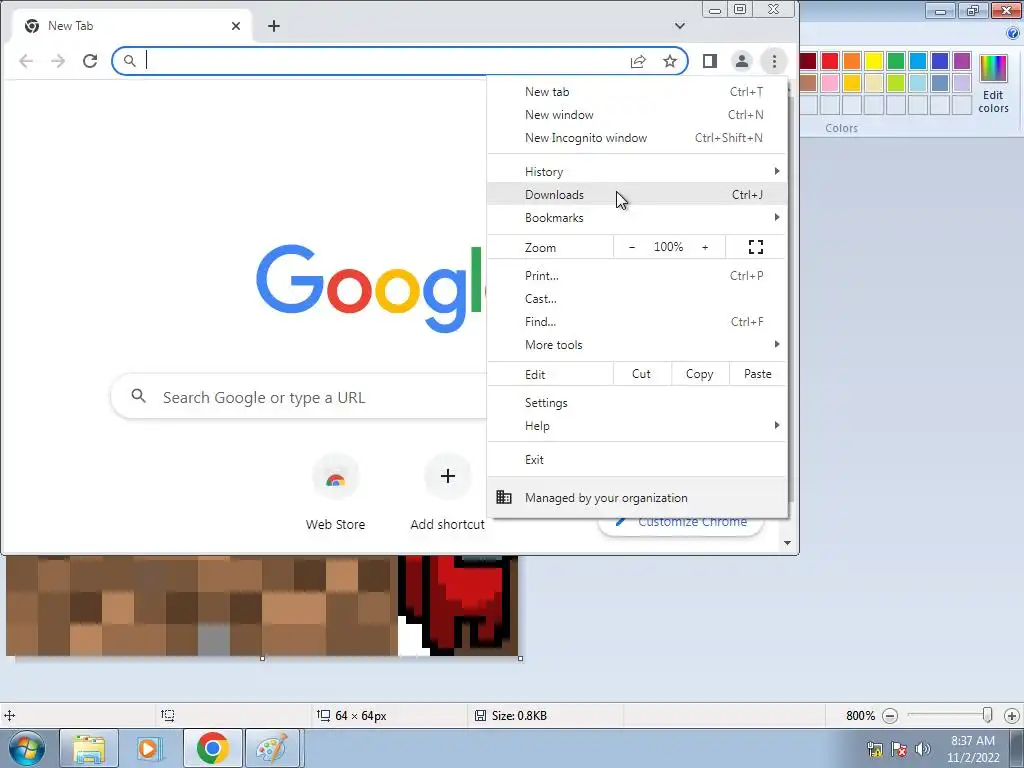Switch to Paint via taskbar icon
Screen dimensions: 1024x768
[272, 748]
